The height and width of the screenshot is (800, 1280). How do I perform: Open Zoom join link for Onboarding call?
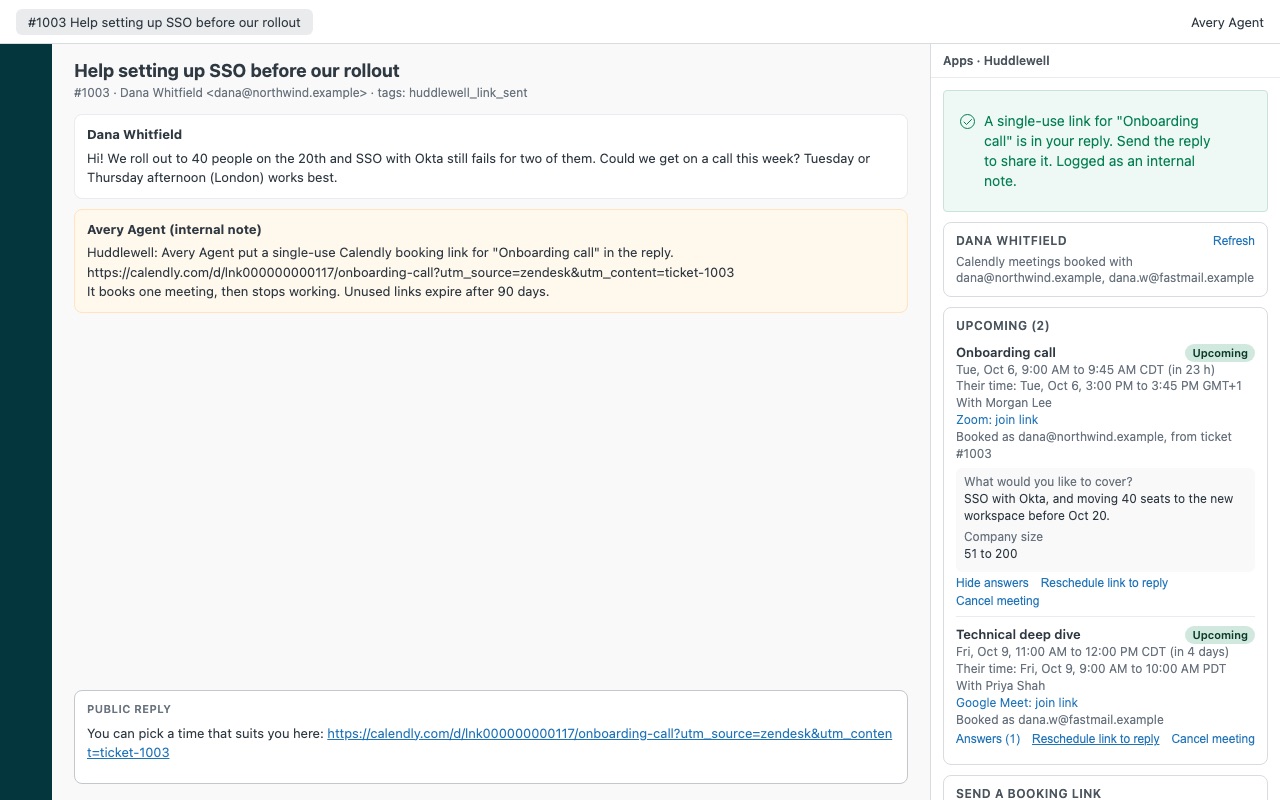[x=997, y=420]
